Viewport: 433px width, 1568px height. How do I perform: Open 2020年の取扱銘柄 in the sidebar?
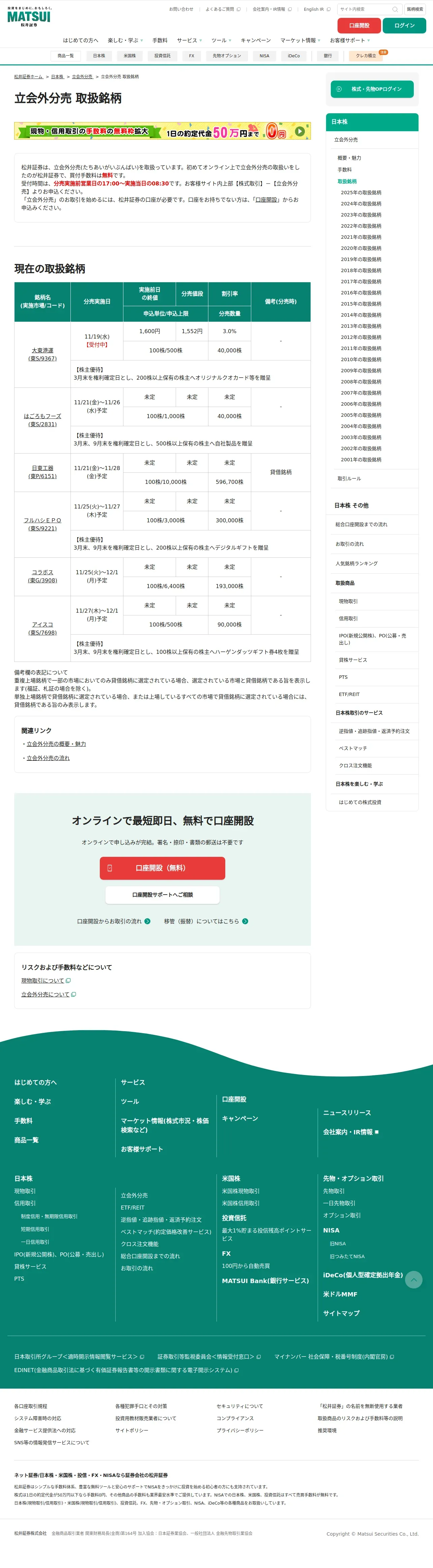[x=361, y=248]
